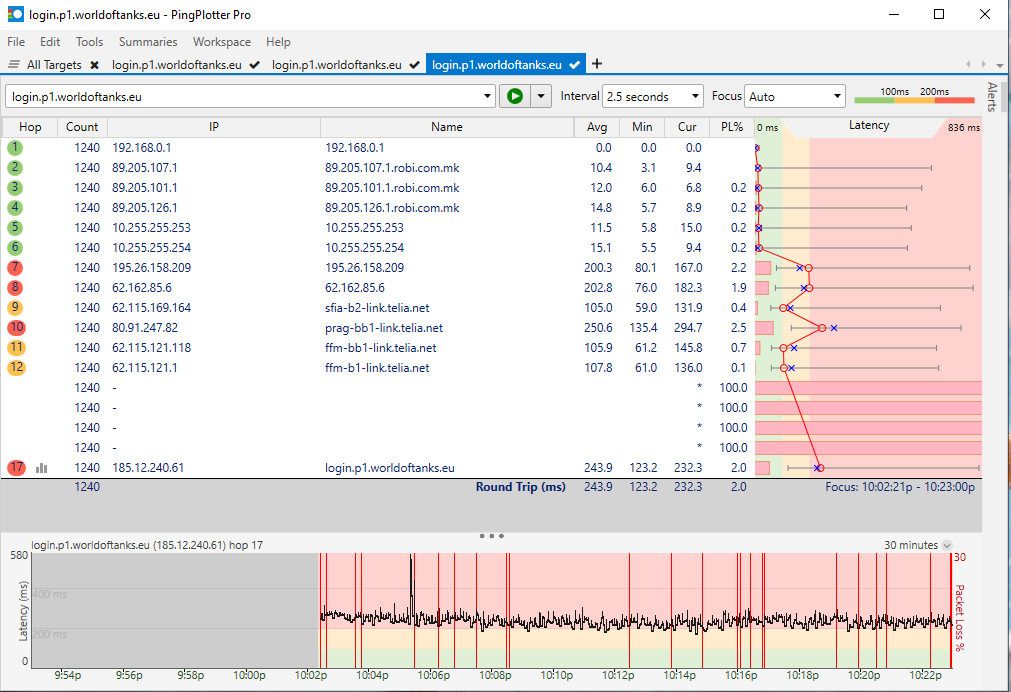
Task: Click the Avg column header
Action: tap(597, 127)
